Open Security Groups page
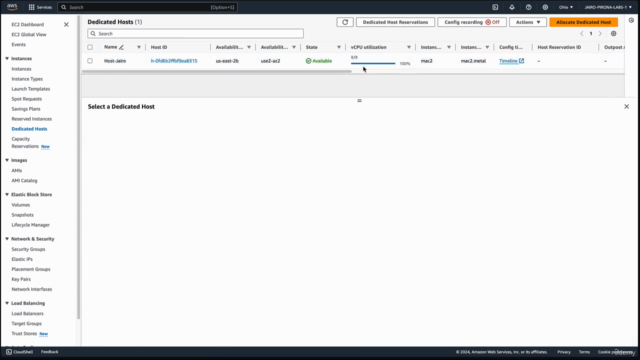The width and height of the screenshot is (640, 360). pos(28,249)
